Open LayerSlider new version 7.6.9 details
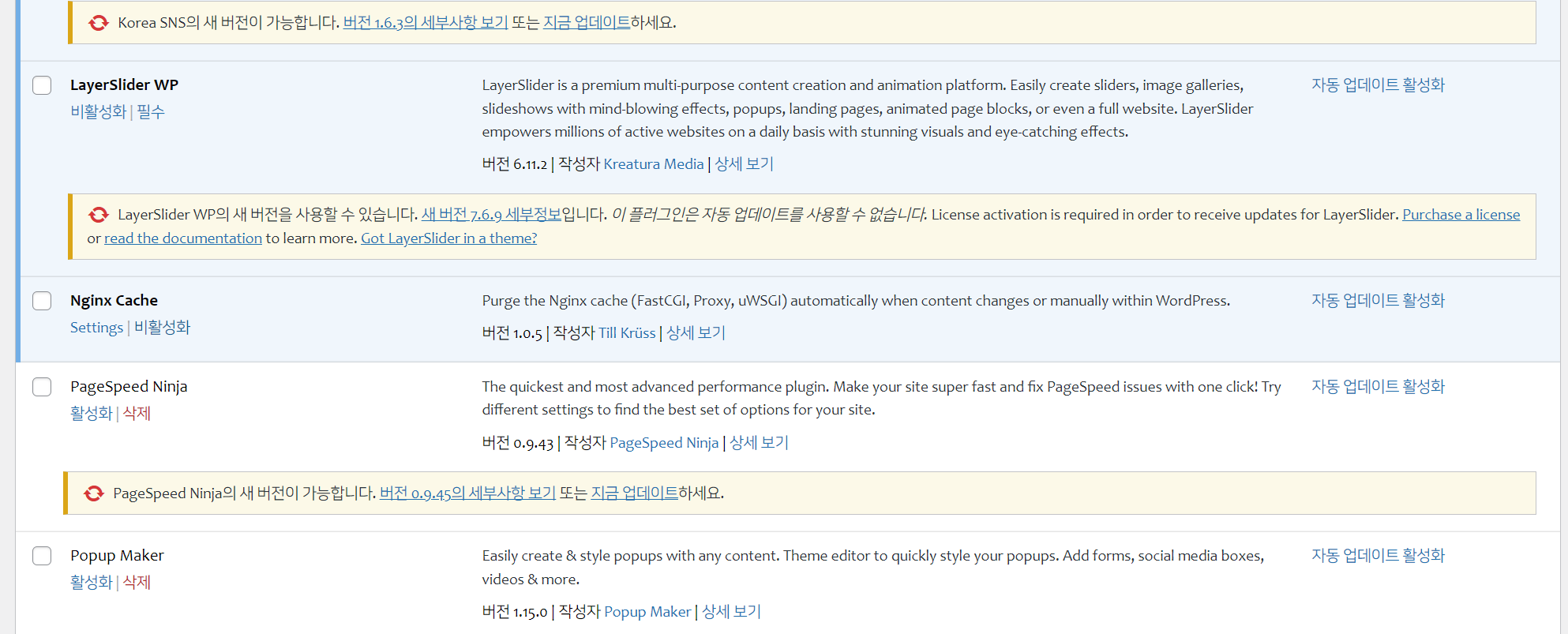 click(x=491, y=214)
